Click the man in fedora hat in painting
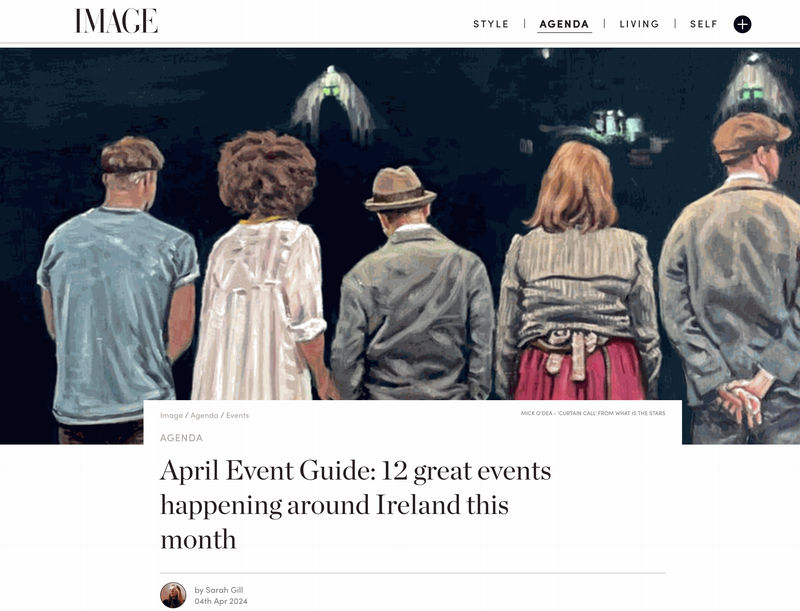Screen dimensions: 800x611 [411, 283]
